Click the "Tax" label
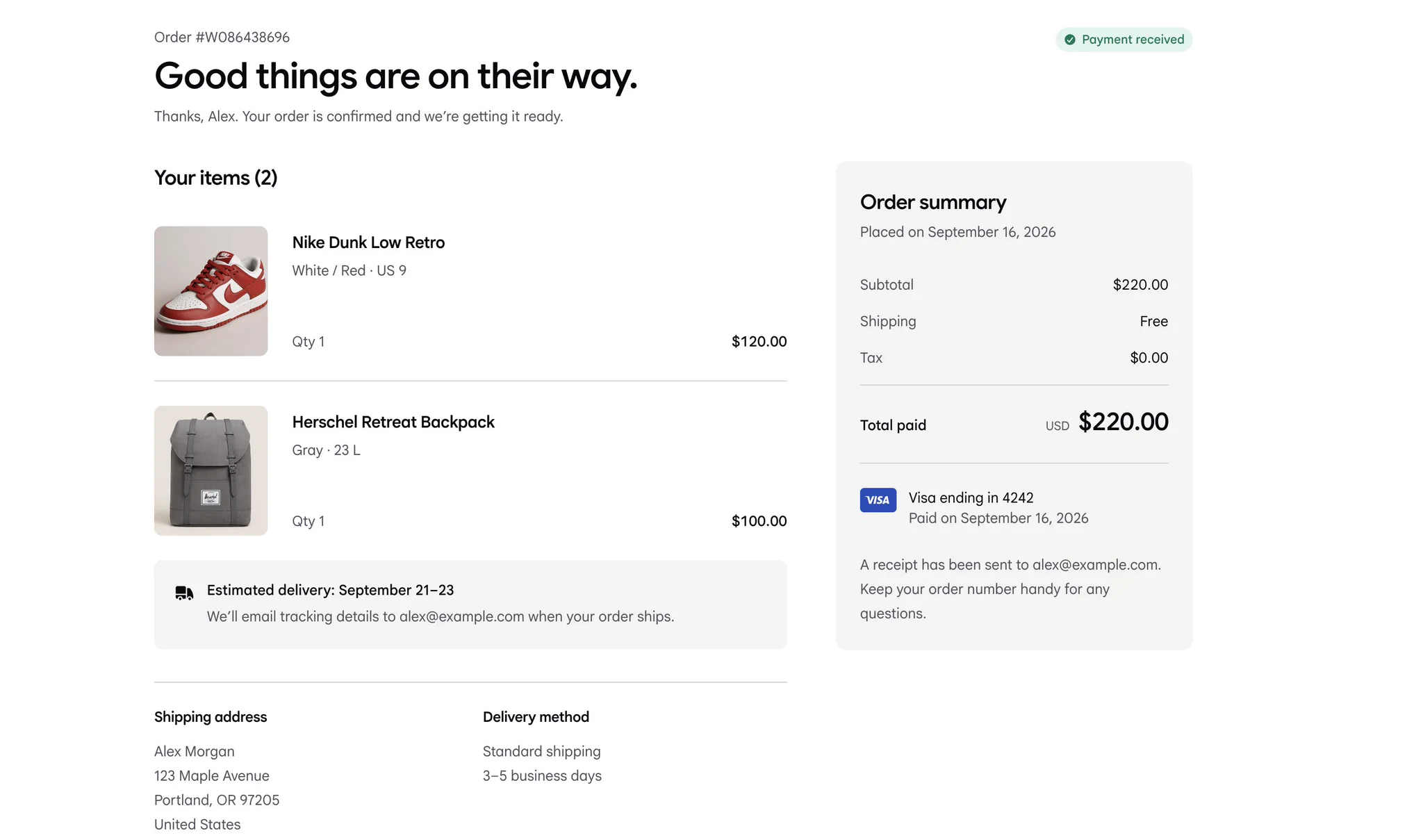This screenshot has height=840, width=1423. [x=871, y=358]
